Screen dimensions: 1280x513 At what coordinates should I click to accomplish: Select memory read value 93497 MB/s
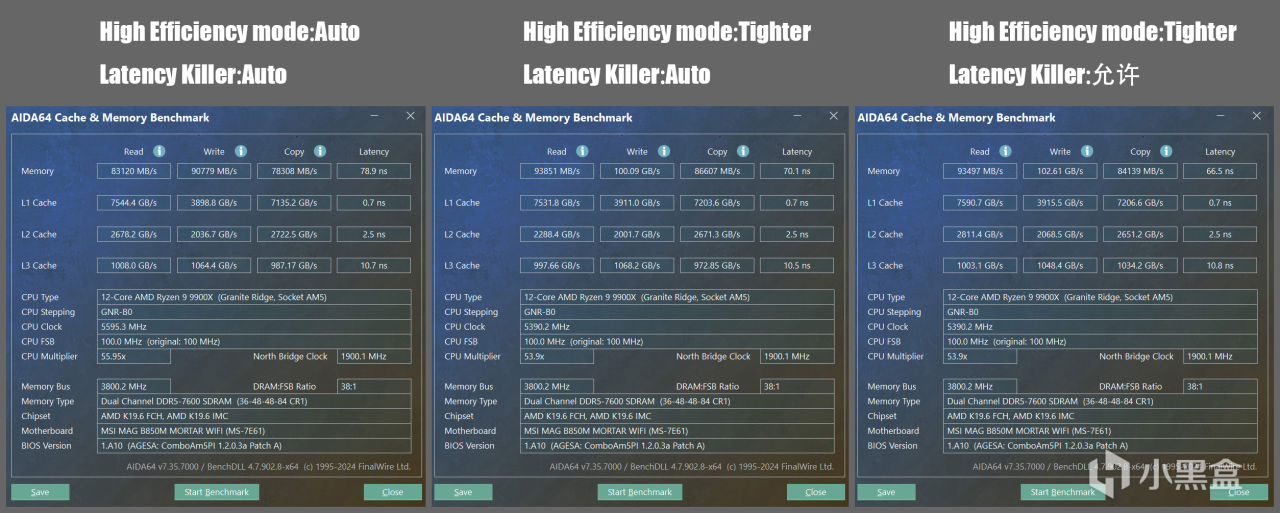980,171
